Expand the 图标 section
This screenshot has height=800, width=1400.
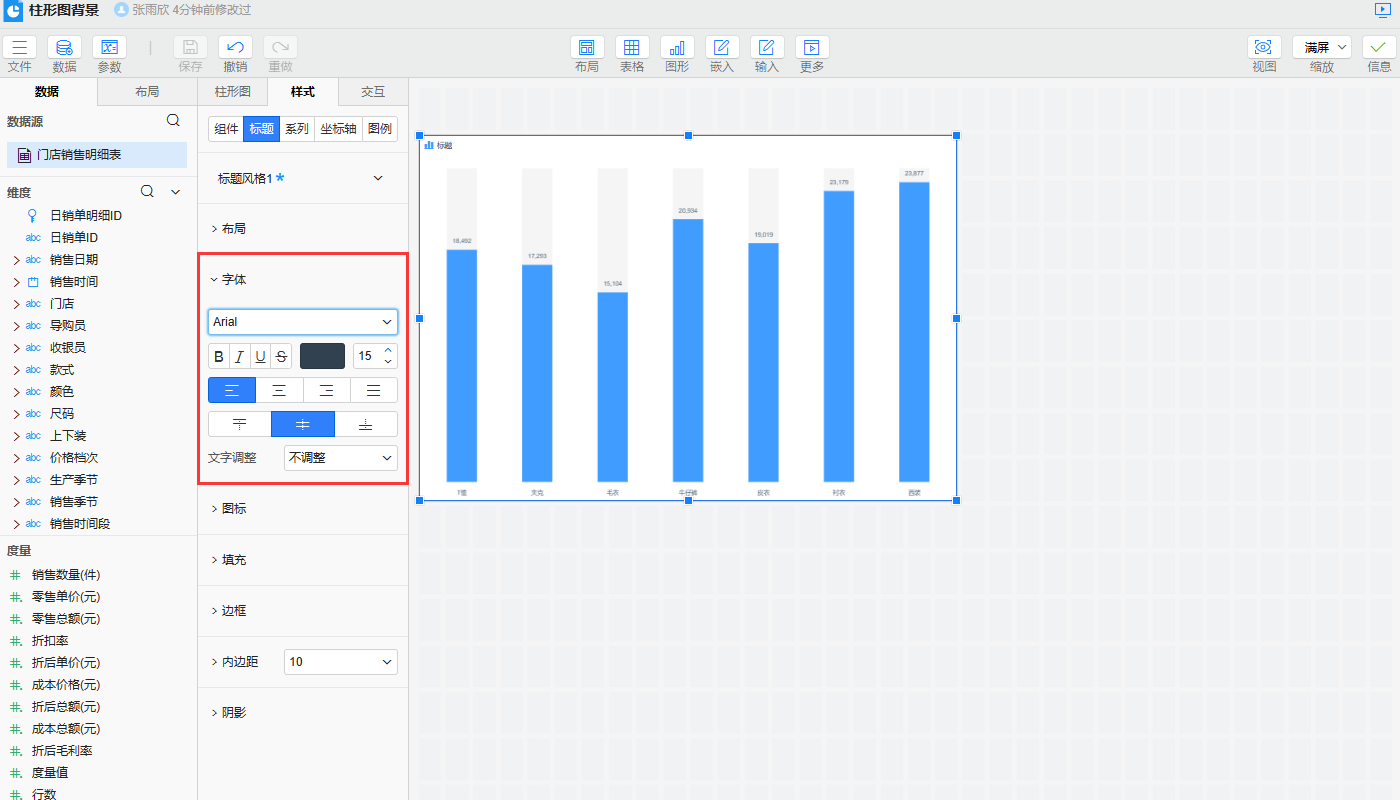(x=233, y=509)
